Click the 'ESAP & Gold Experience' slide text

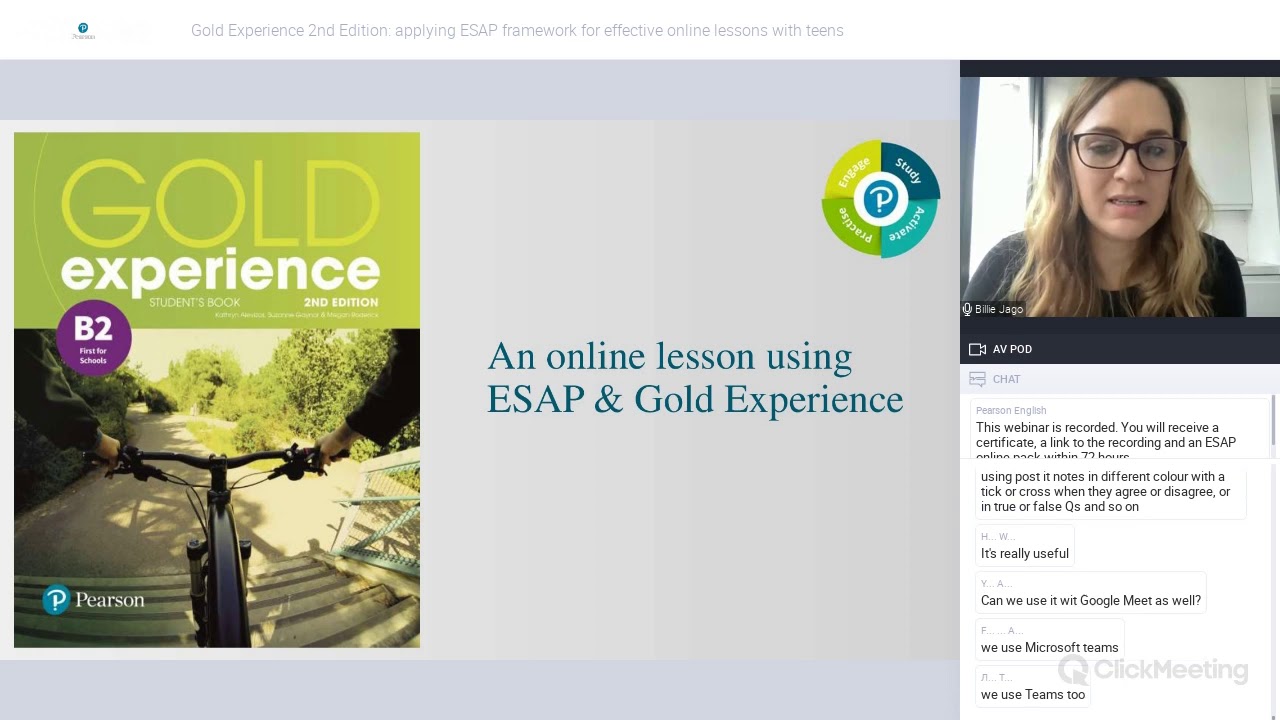pos(695,399)
